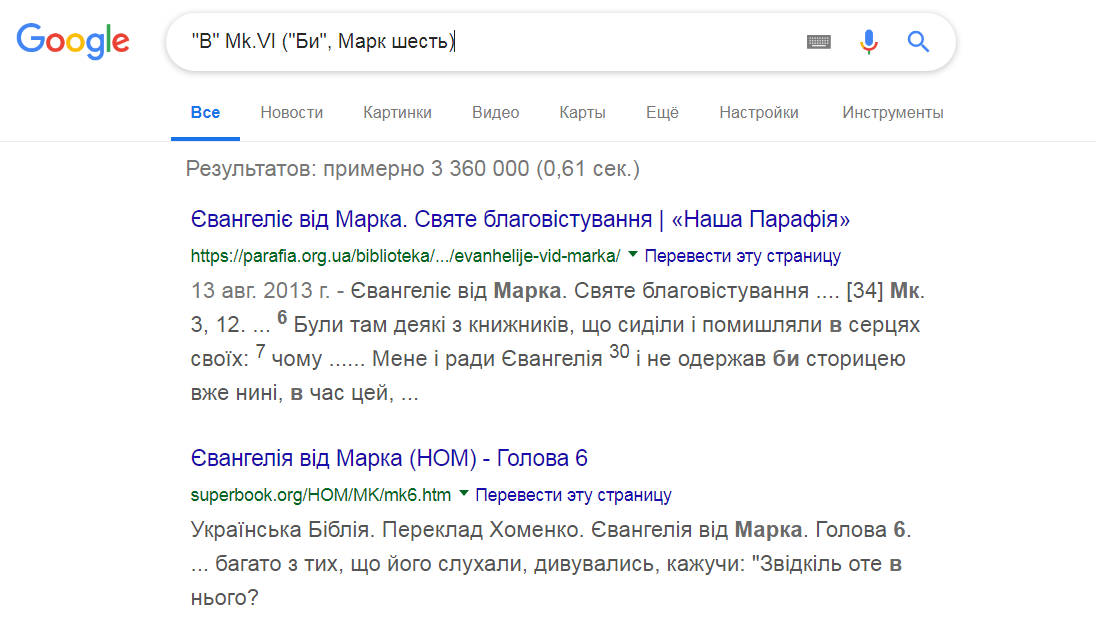This screenshot has width=1096, height=634.
Task: Expand dropdown arrow next to superbook.org URL
Action: (463, 493)
